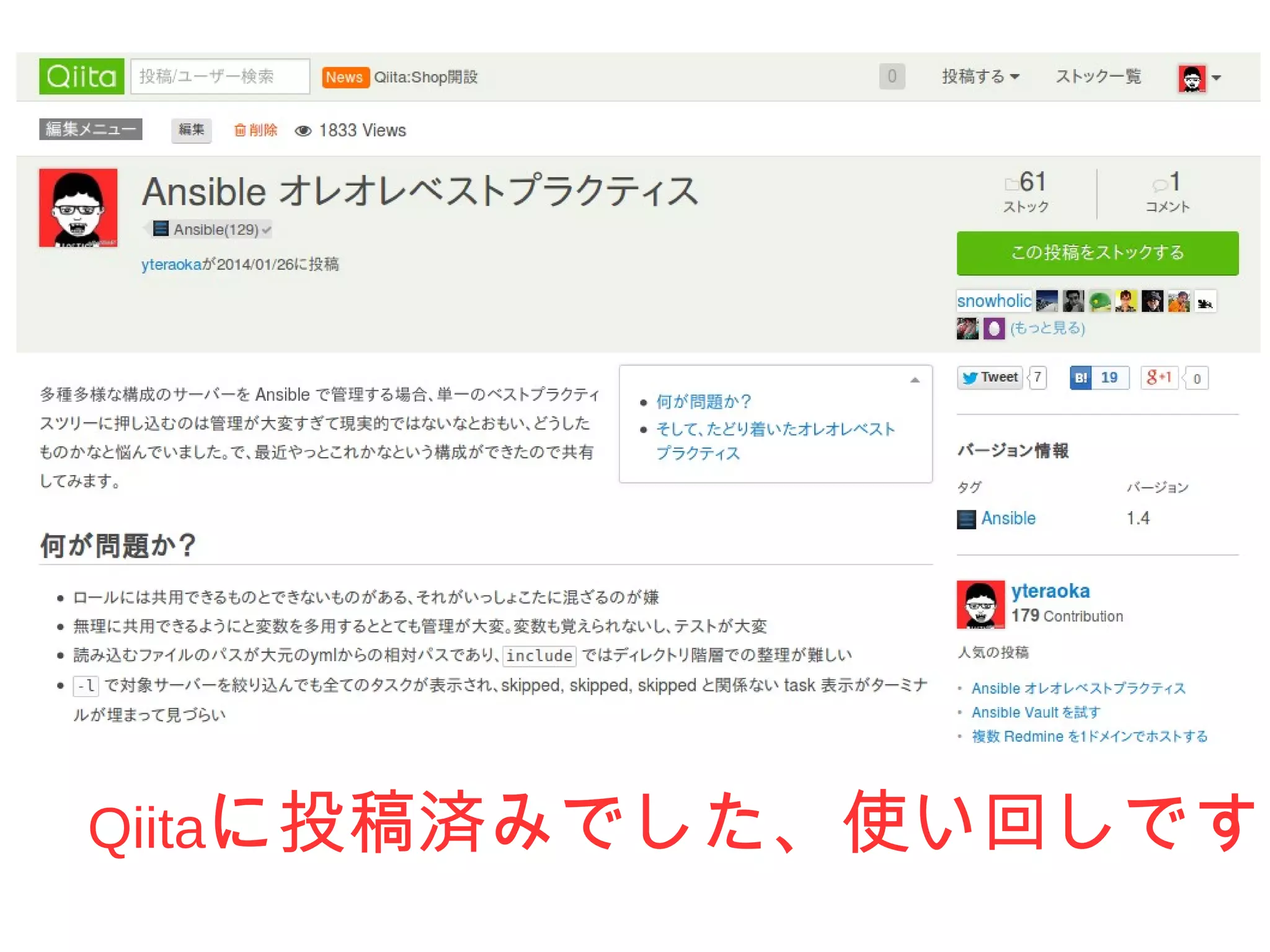Open the yteraoka sidebar profile name
1270x952 pixels.
(1050, 591)
